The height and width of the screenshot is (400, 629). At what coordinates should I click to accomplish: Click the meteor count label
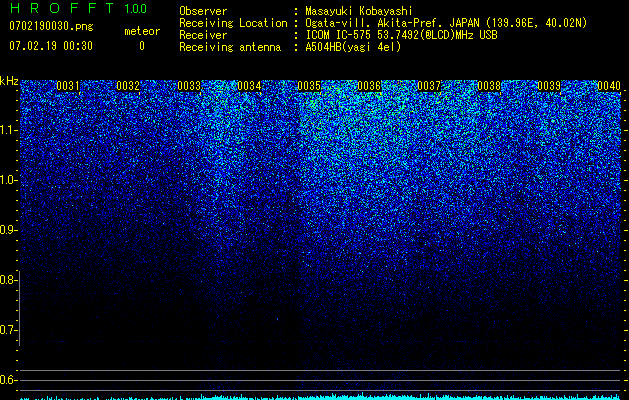(x=142, y=31)
